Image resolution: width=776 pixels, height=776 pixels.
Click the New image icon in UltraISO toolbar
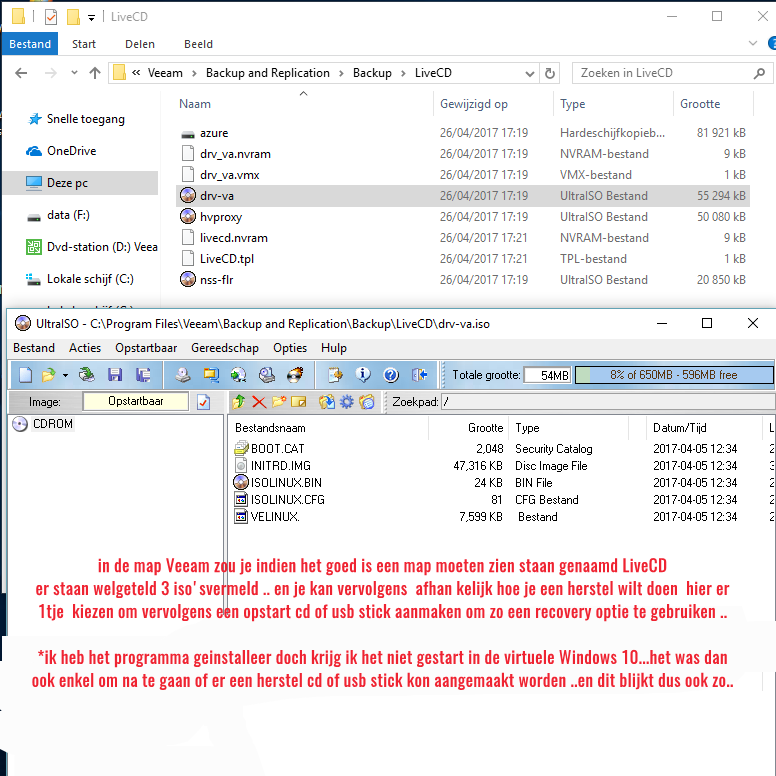coord(23,375)
